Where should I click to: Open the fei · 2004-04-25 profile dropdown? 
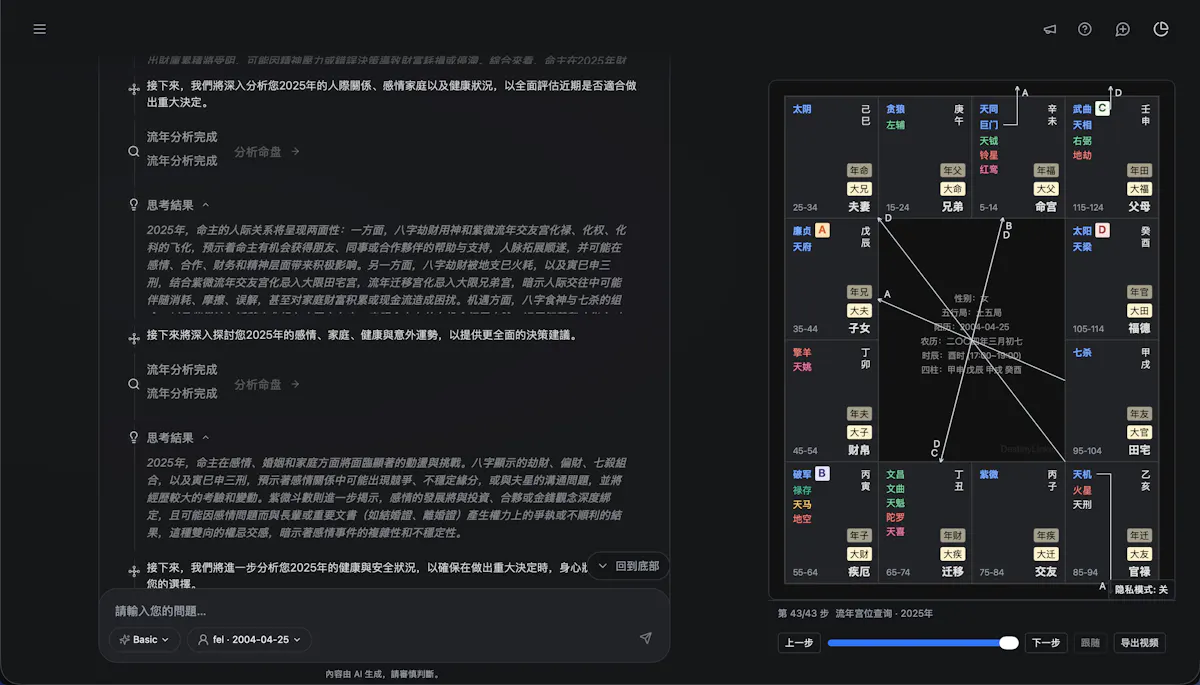[x=249, y=639]
